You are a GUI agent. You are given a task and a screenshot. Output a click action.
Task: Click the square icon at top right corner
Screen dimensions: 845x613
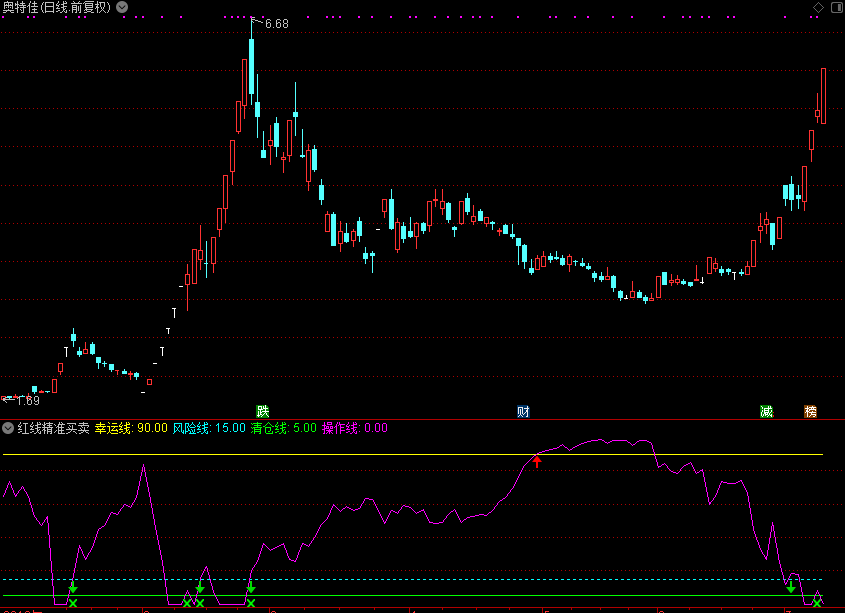click(x=835, y=7)
